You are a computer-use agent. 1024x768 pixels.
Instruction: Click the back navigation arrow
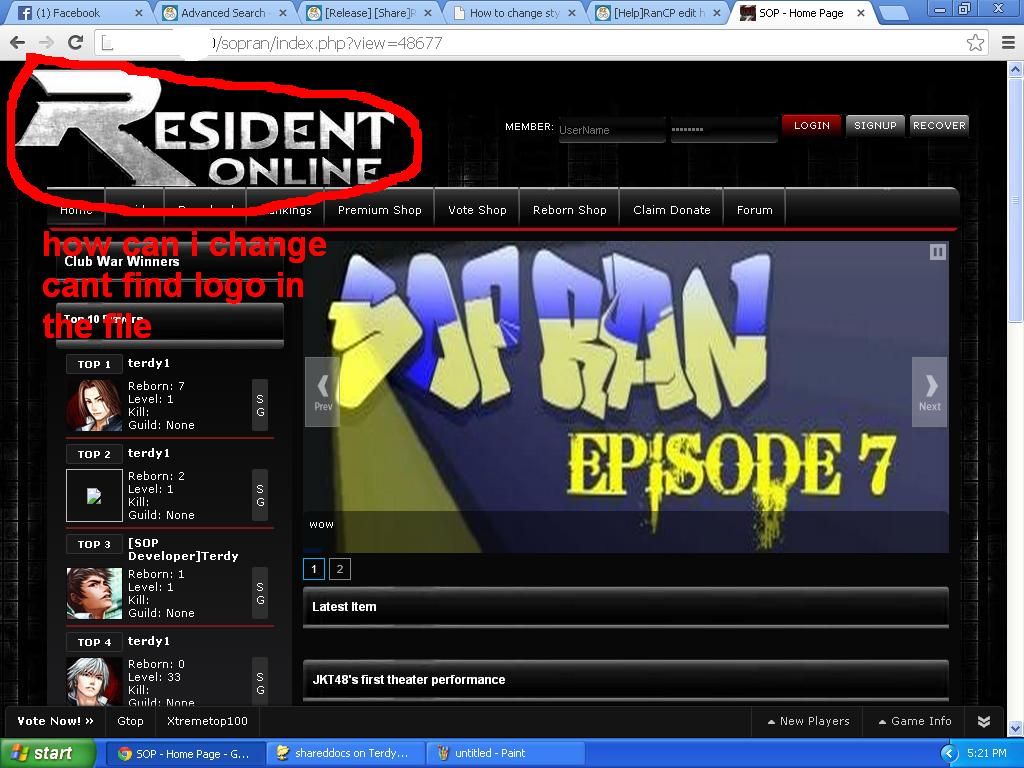click(x=17, y=42)
